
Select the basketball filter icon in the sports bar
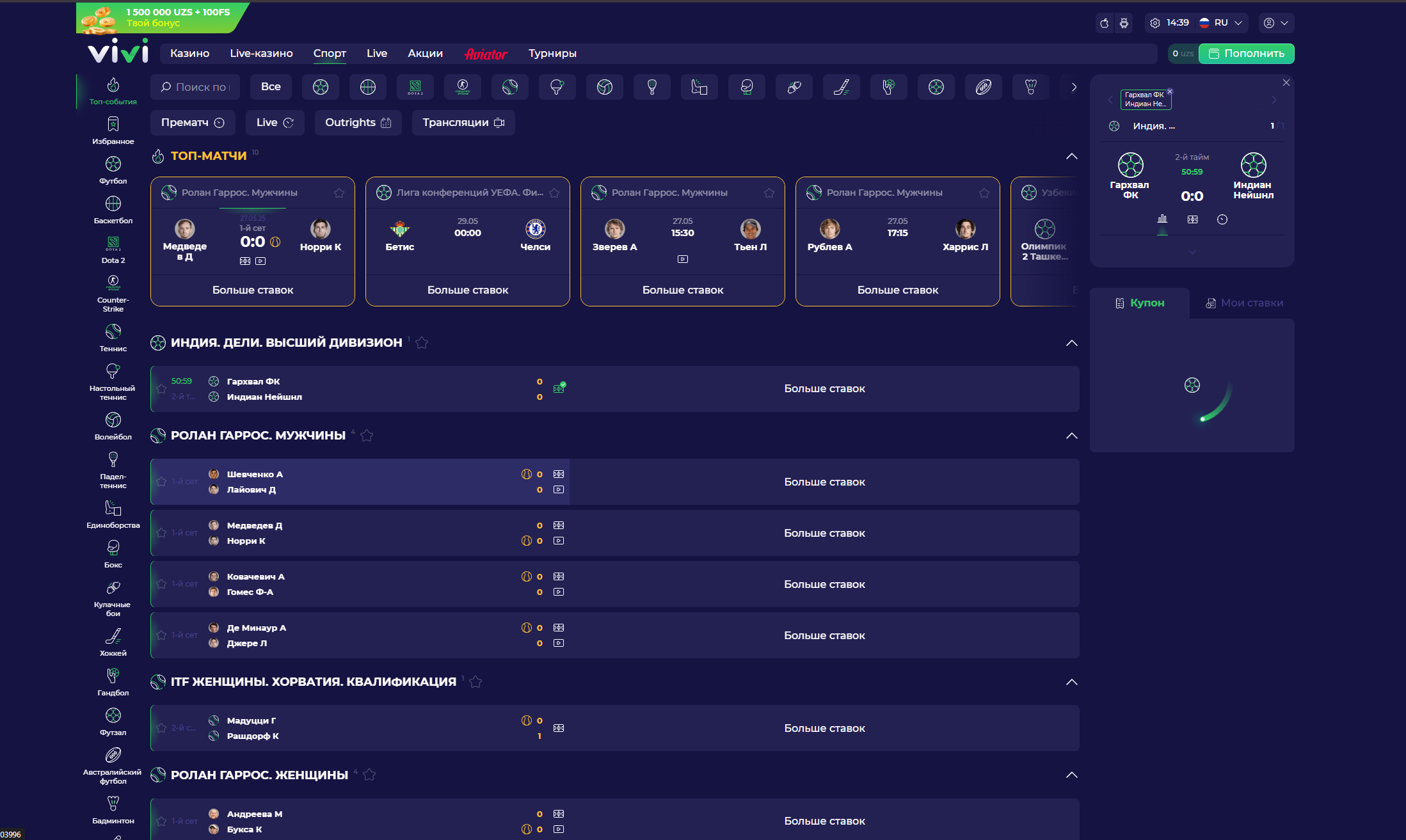coord(367,87)
